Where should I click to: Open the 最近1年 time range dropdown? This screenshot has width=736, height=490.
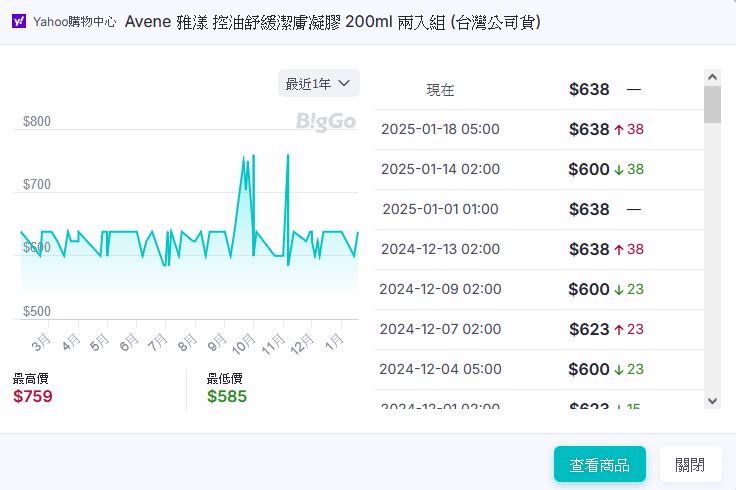(318, 83)
